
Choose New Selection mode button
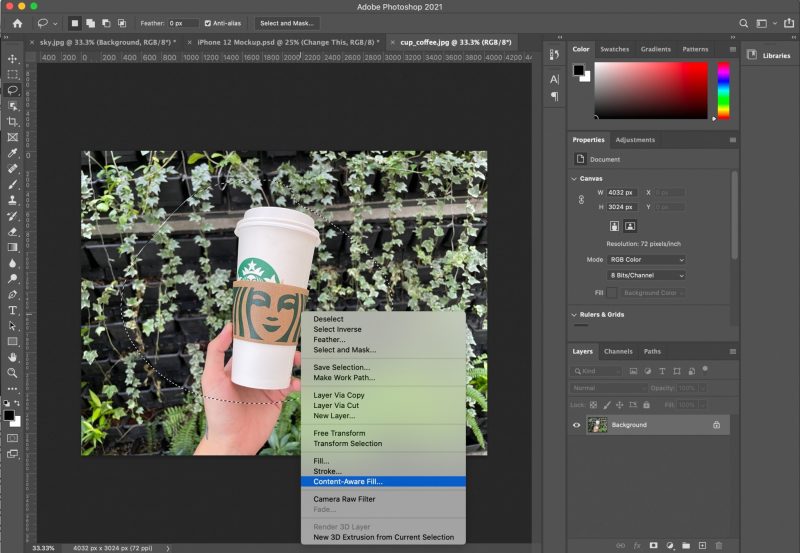point(74,23)
